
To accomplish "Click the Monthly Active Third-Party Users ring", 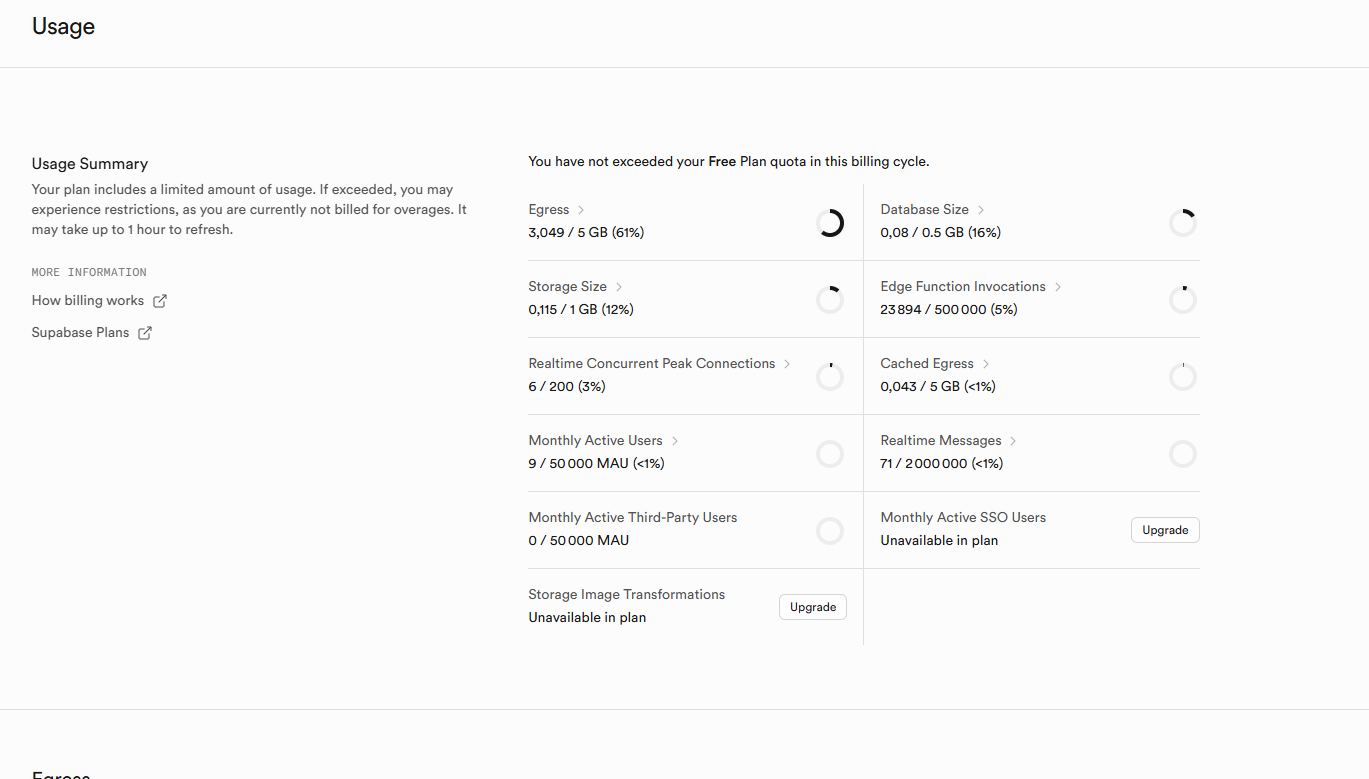I will 830,530.
